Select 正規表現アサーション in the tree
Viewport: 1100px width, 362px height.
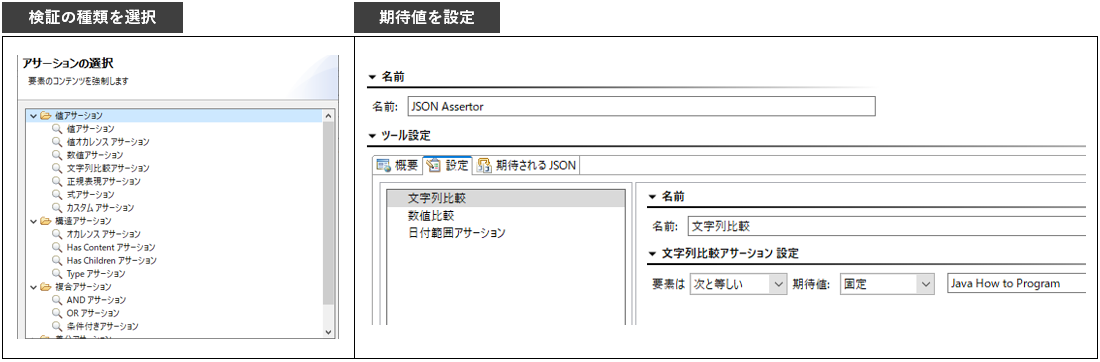click(104, 182)
